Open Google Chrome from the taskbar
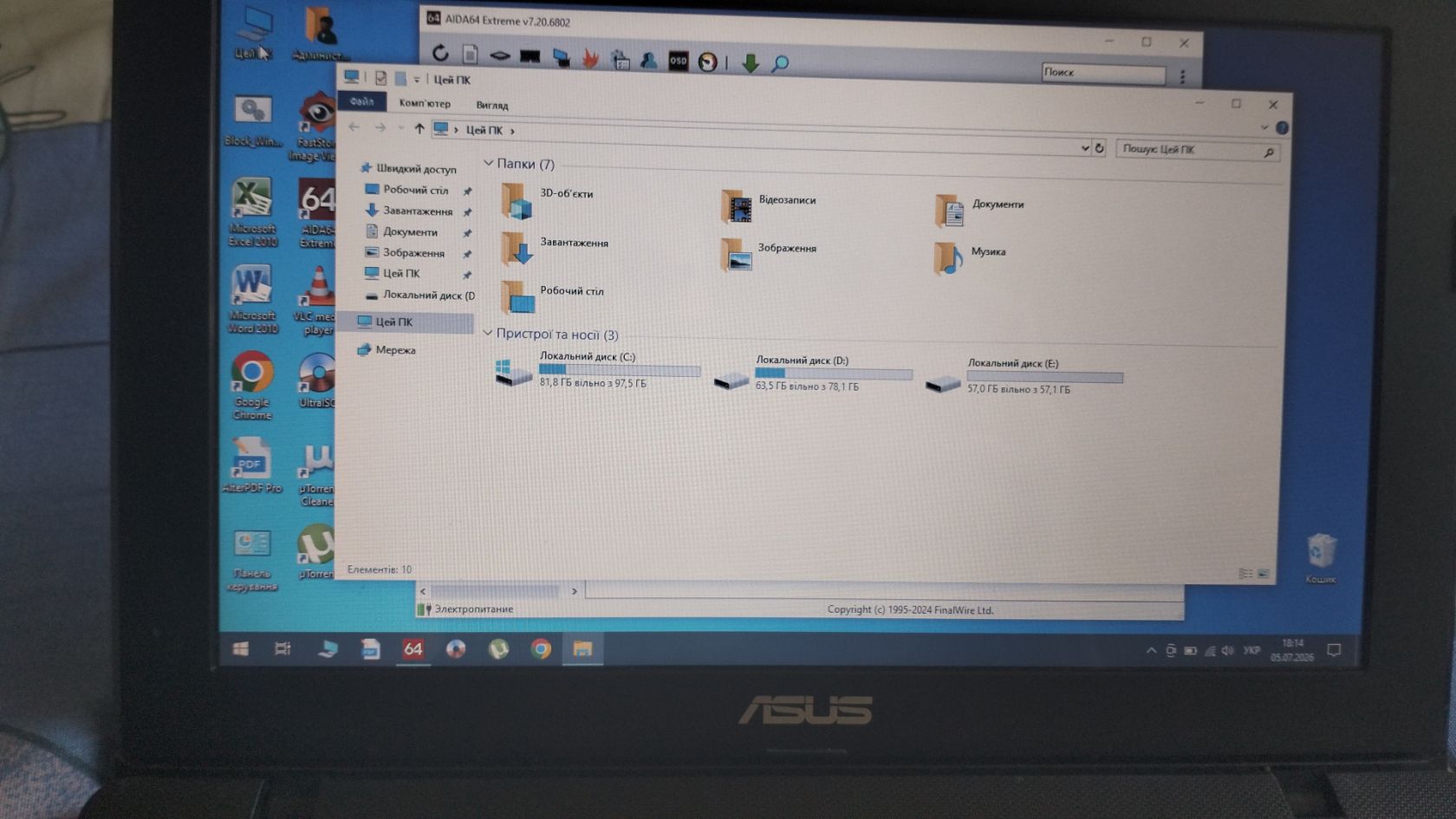This screenshot has height=819, width=1456. click(541, 649)
